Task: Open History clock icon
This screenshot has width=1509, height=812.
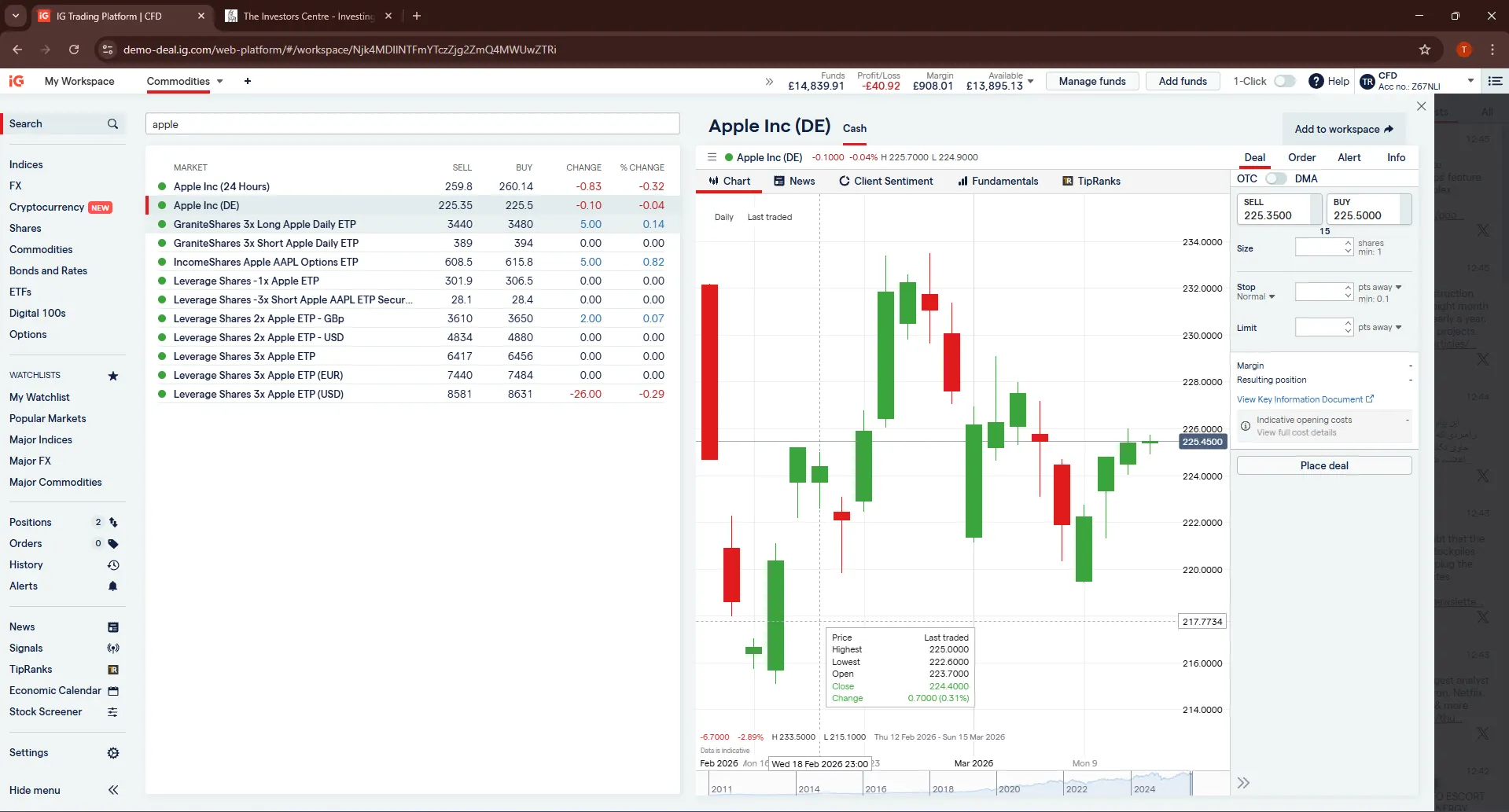Action: pyautogui.click(x=113, y=565)
